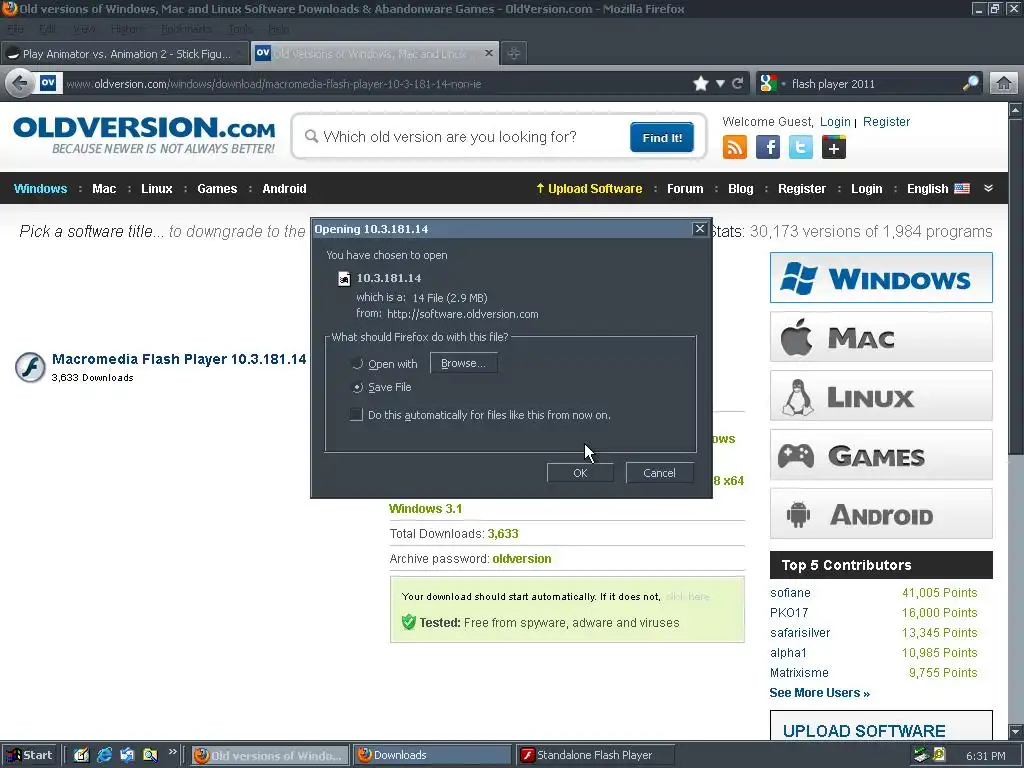Click the file icon next to 10.3.181.14

click(x=344, y=279)
